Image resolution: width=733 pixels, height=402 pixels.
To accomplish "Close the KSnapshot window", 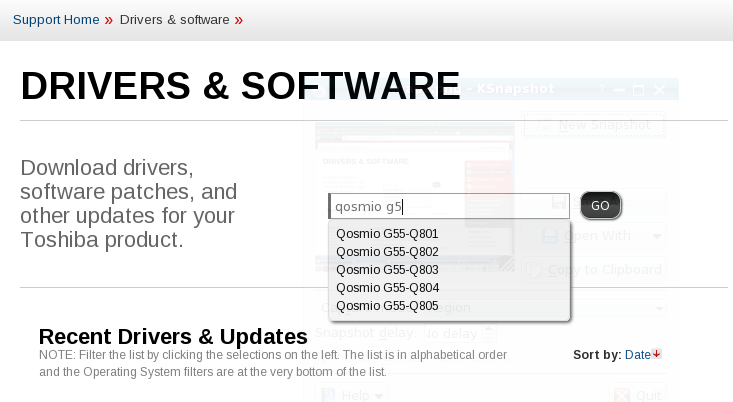I will click(x=659, y=90).
